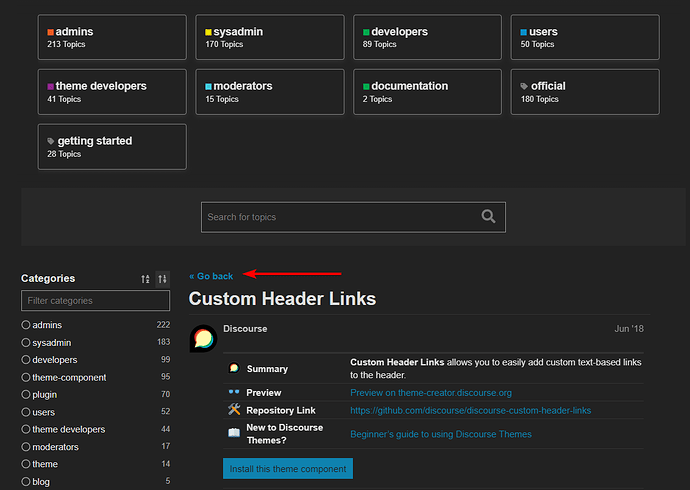Open the sysadmin 170 Topics card
This screenshot has width=690, height=490.
pos(270,37)
